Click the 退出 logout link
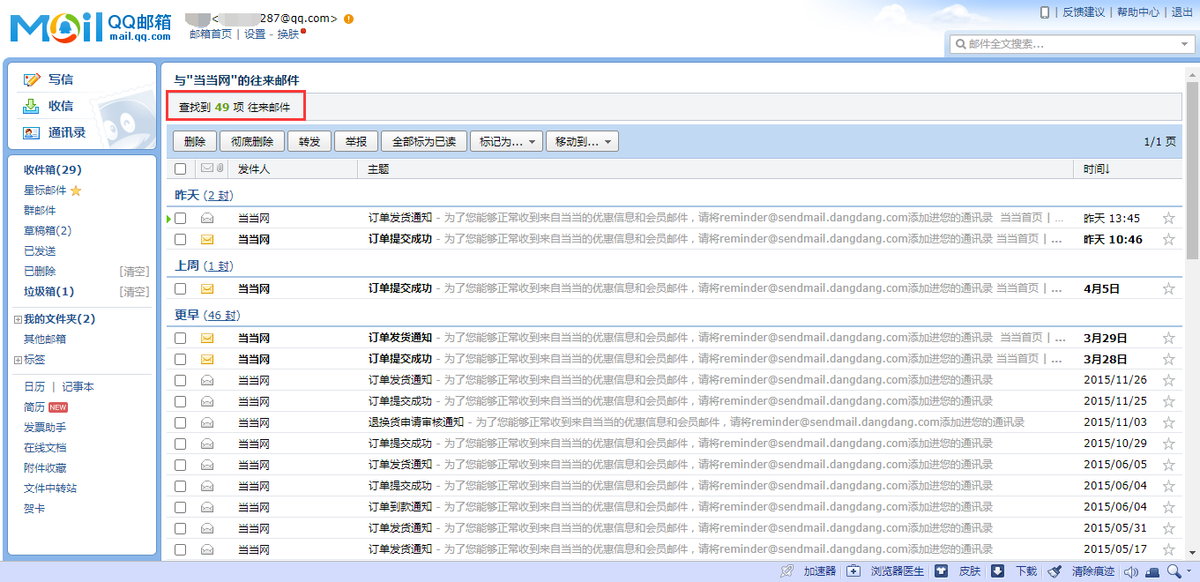Screen dimensions: 1200x582 [1182, 13]
